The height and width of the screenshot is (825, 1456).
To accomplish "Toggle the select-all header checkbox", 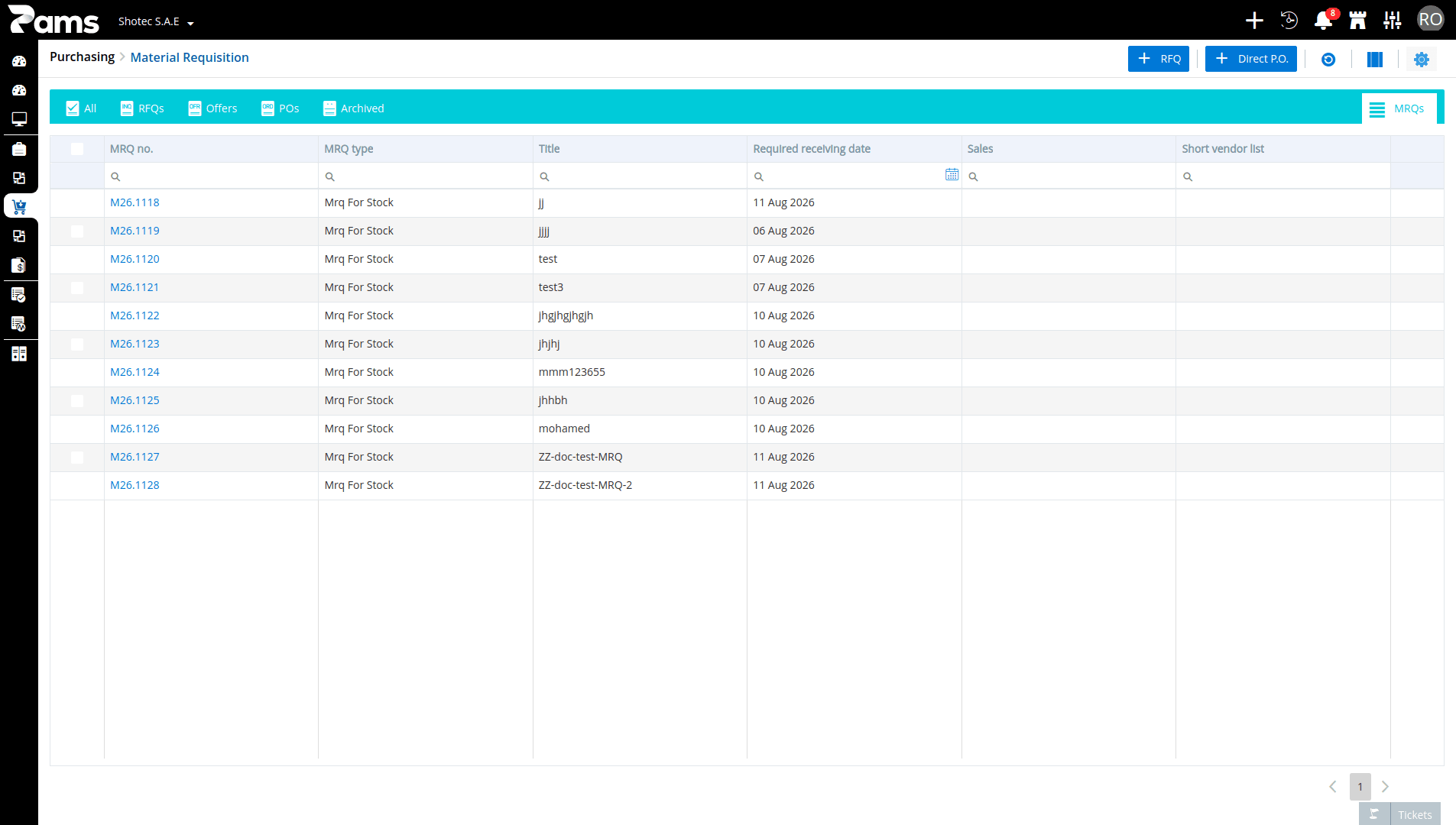I will (x=77, y=149).
